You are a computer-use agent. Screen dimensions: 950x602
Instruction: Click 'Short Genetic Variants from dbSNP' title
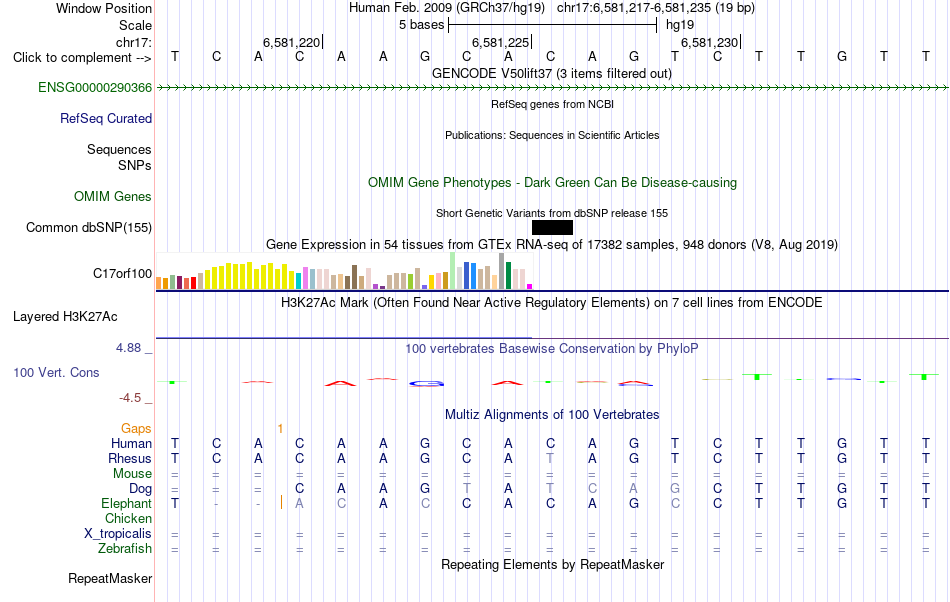[552, 213]
